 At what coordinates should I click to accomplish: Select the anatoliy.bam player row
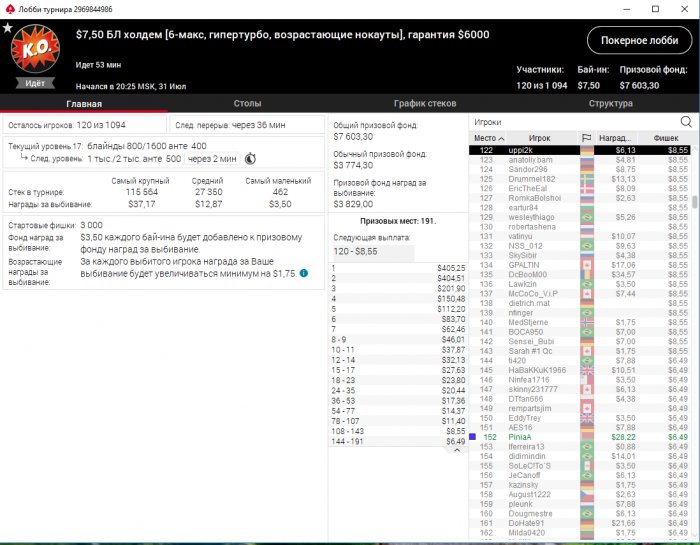(x=579, y=160)
